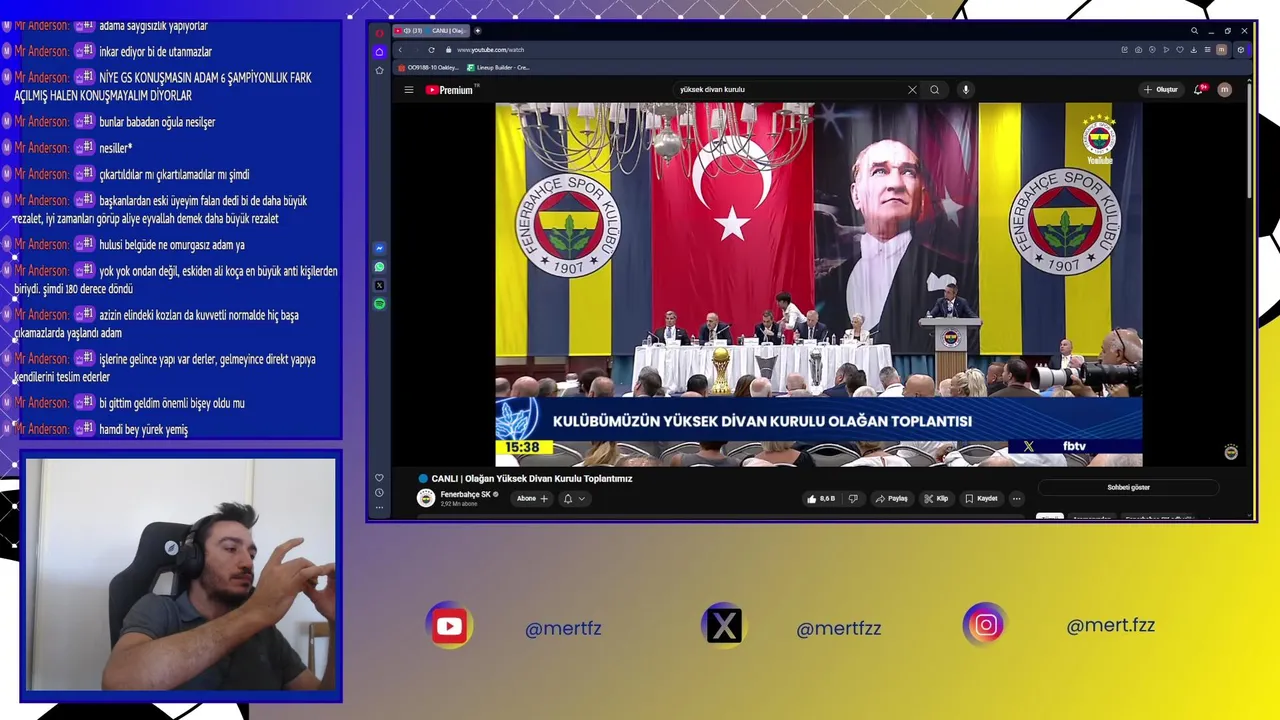
Task: Click chat message 'hamdi bey yürek yemiş'
Action: (143, 429)
